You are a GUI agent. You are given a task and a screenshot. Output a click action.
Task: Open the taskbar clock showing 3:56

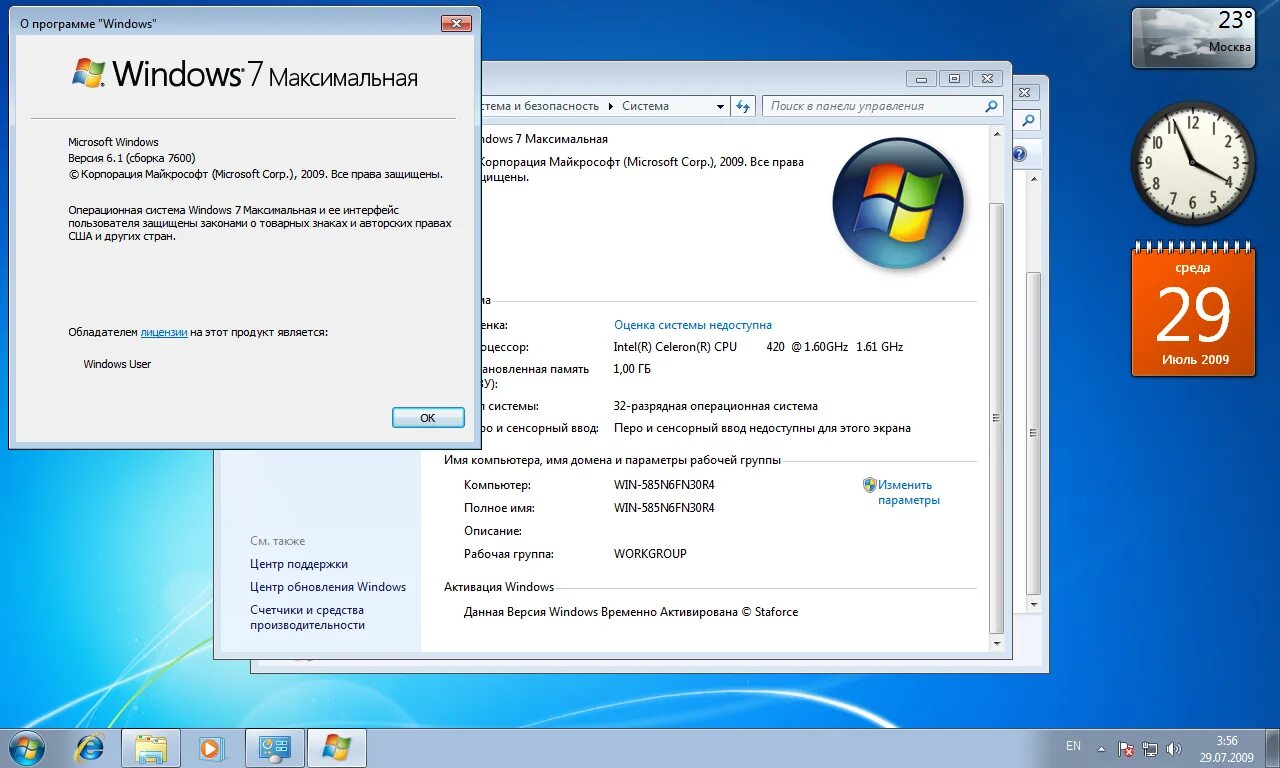(x=1227, y=748)
